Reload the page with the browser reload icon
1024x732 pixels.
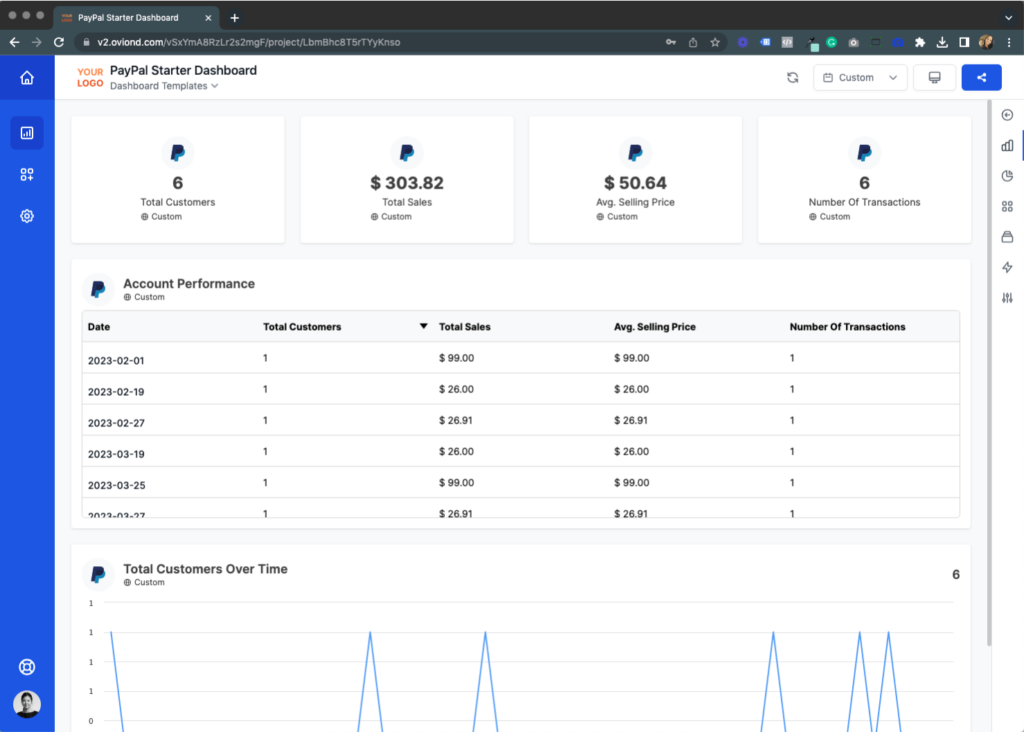[x=59, y=42]
